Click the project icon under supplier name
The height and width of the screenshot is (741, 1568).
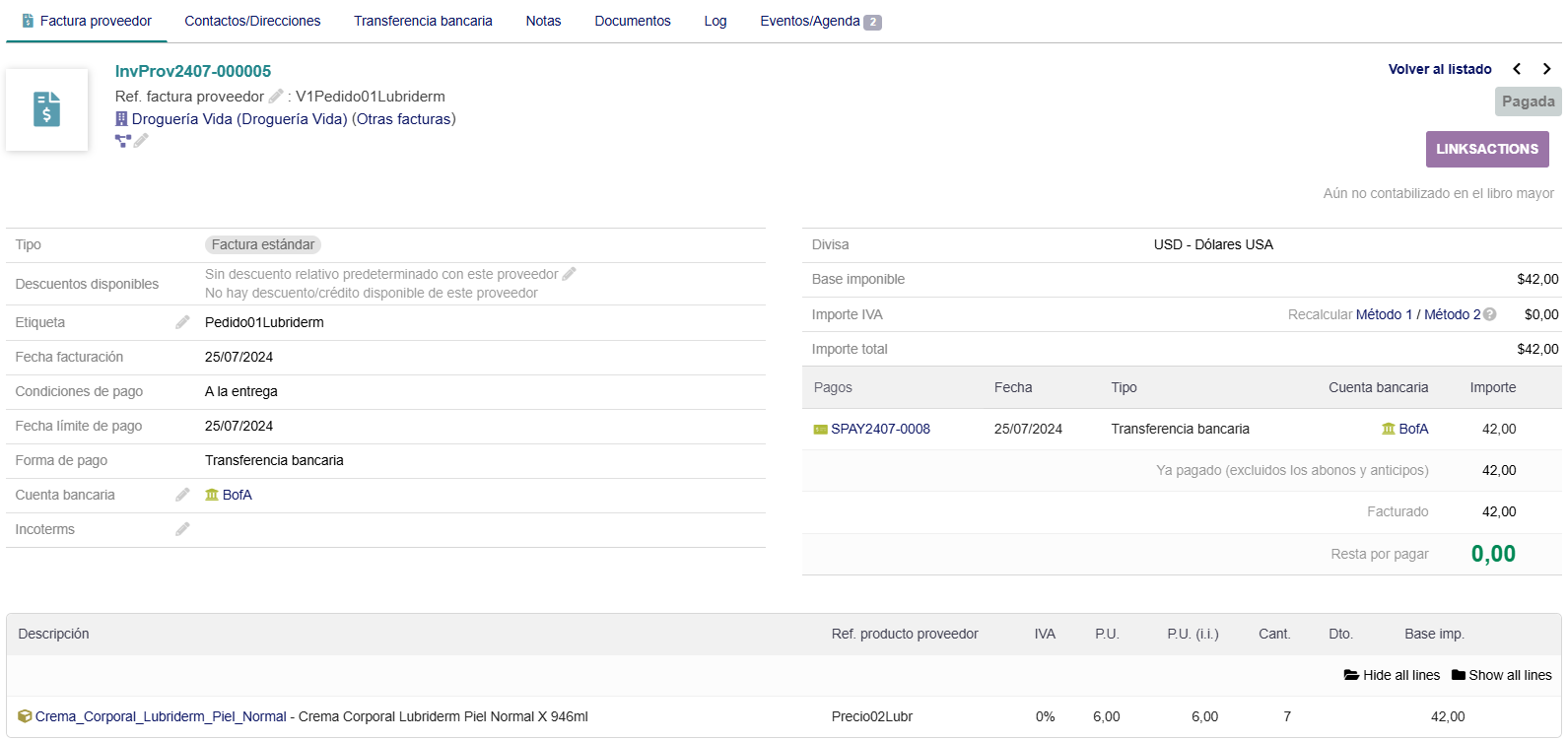point(123,141)
